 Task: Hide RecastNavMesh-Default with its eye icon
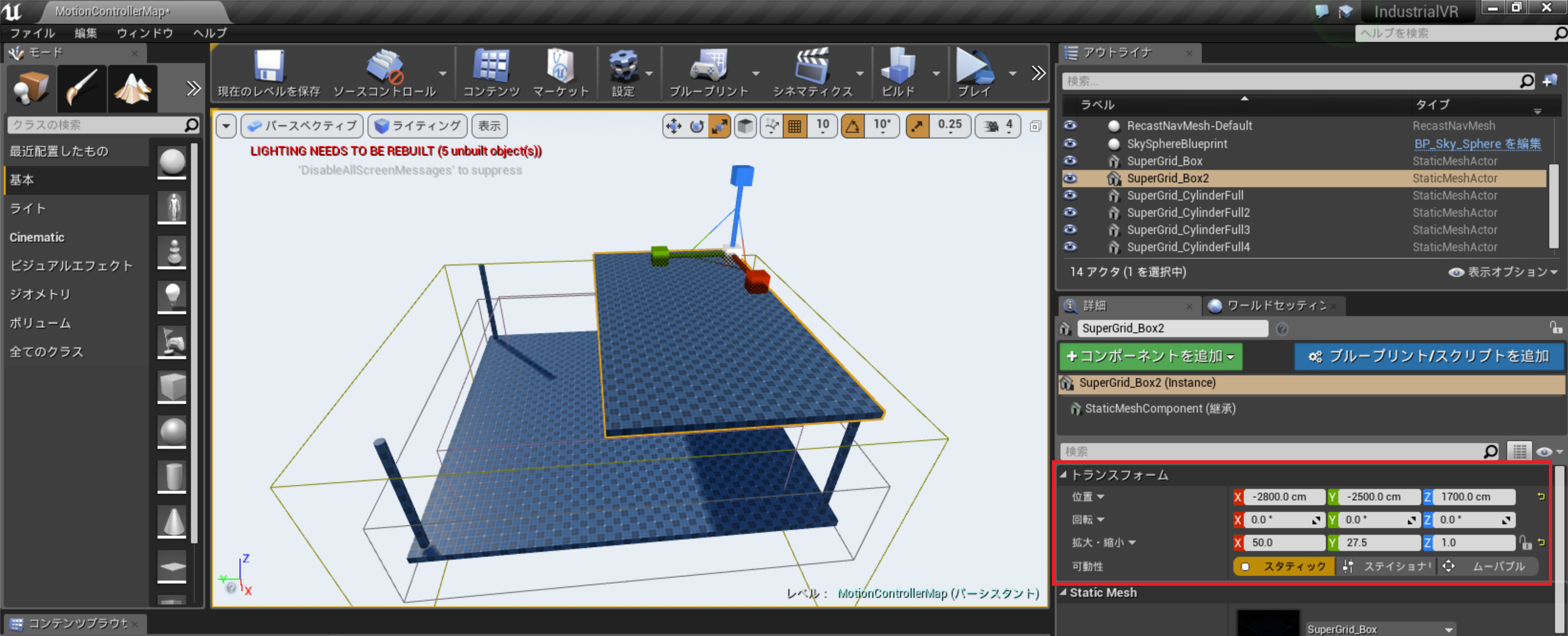click(x=1070, y=125)
